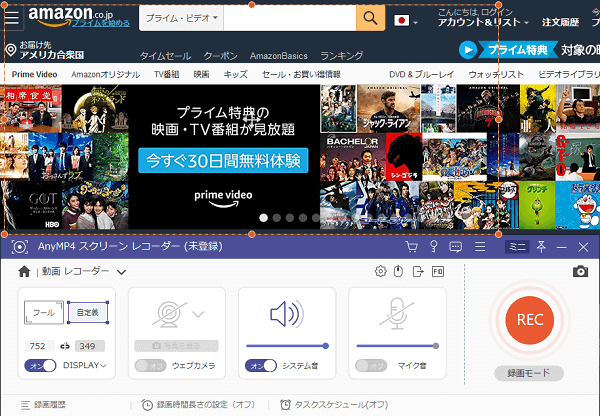Toggle the マイク音 switch on
This screenshot has height=416, width=600.
[371, 365]
